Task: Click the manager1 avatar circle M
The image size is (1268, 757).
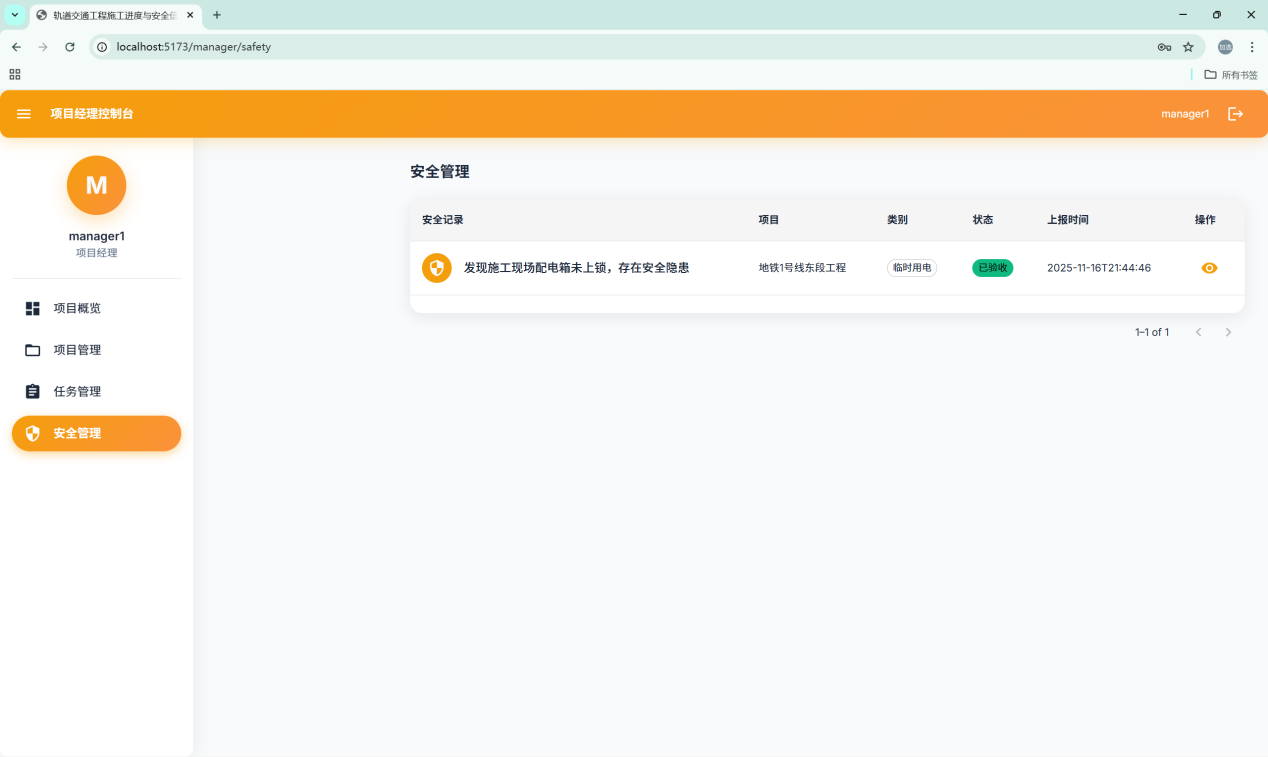Action: pos(96,185)
